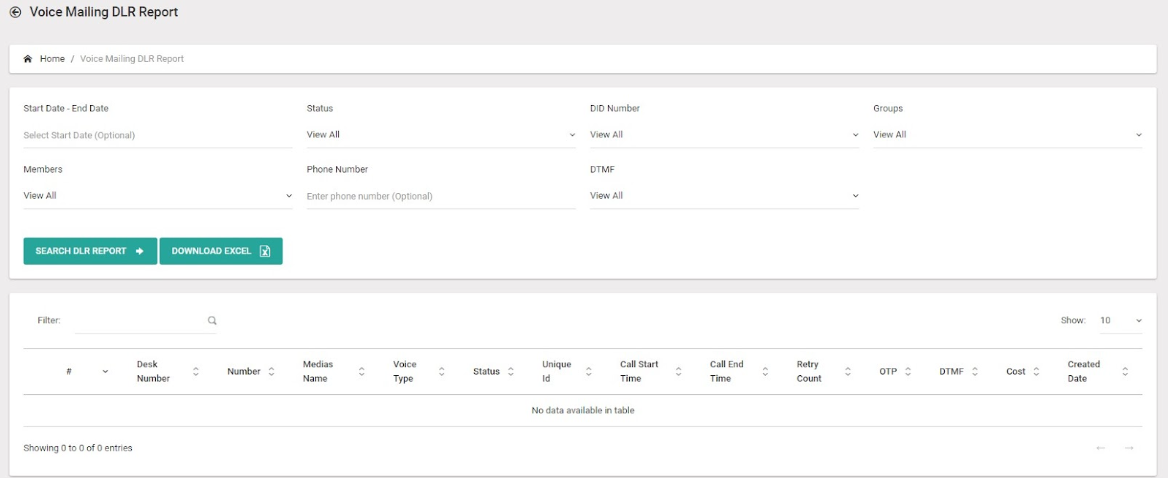Sort table by OTP column arrows

point(908,372)
